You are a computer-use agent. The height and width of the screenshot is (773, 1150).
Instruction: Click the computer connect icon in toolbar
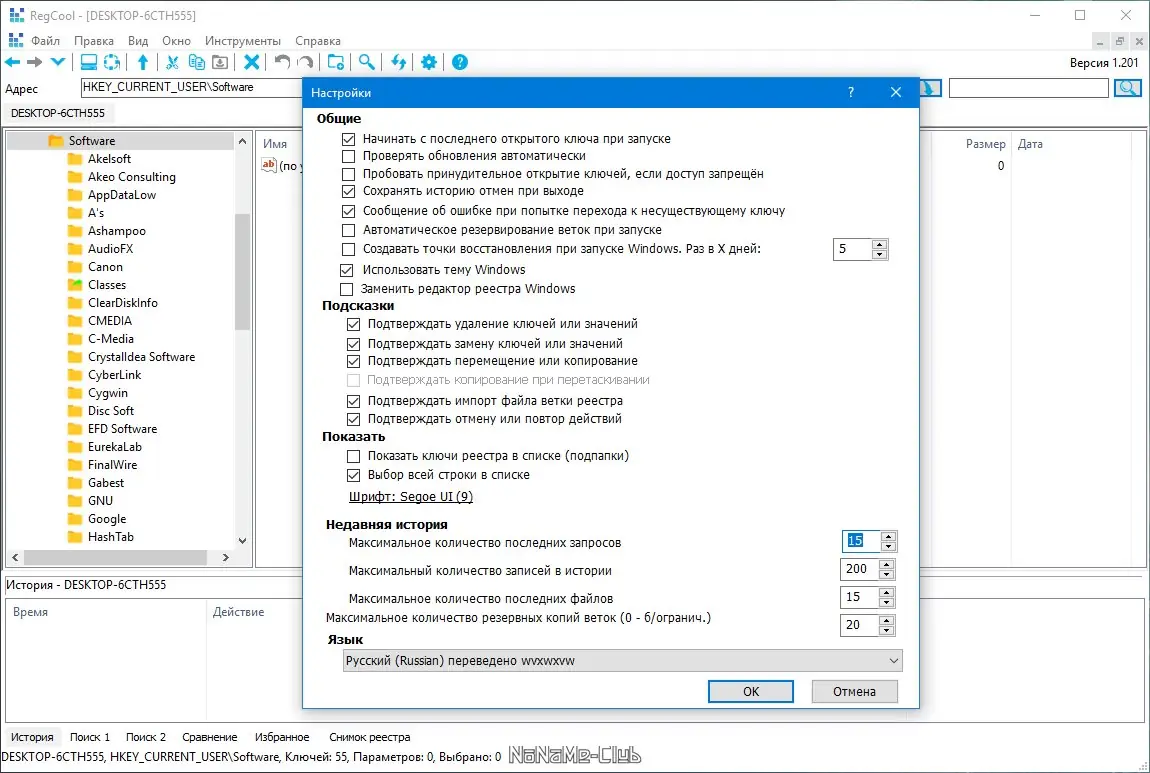click(x=89, y=62)
